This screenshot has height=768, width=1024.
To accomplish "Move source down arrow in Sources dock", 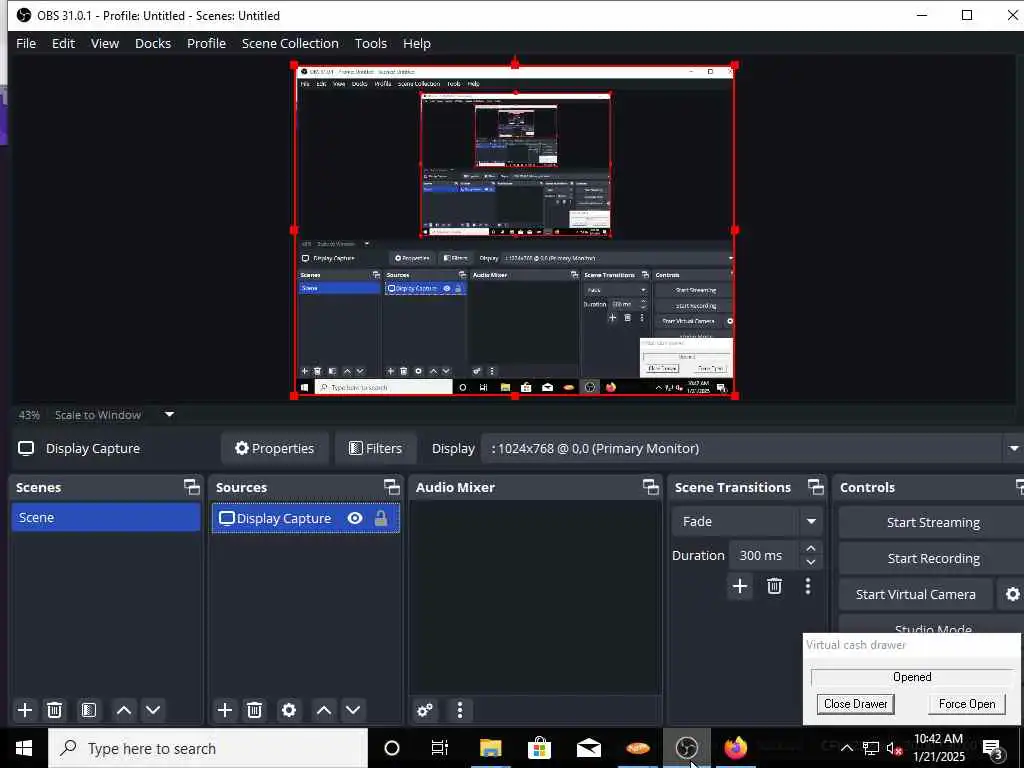I will click(x=353, y=710).
